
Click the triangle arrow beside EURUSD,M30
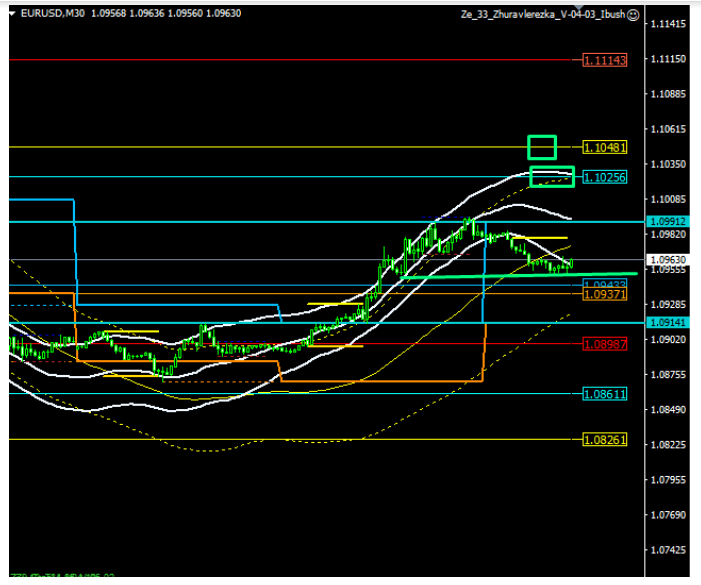(x=12, y=13)
